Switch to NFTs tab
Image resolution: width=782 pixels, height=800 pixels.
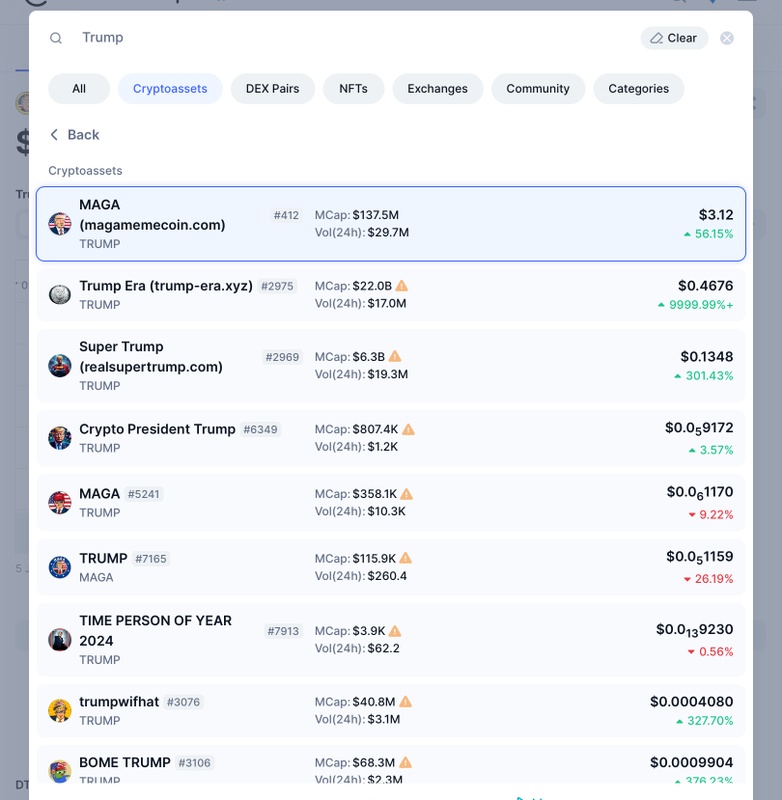click(354, 89)
